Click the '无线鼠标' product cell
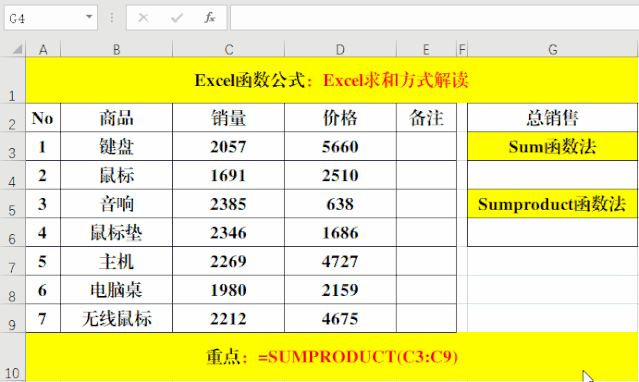The image size is (639, 382). click(117, 318)
